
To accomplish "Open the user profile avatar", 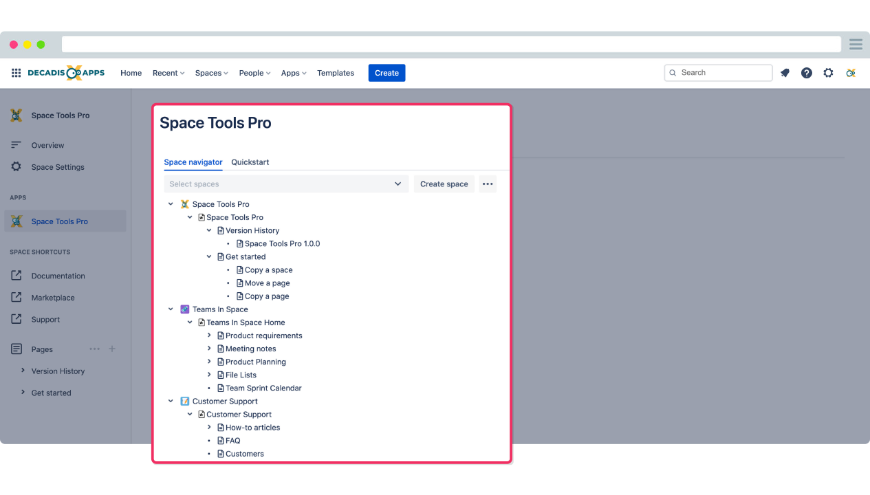I will coord(850,73).
